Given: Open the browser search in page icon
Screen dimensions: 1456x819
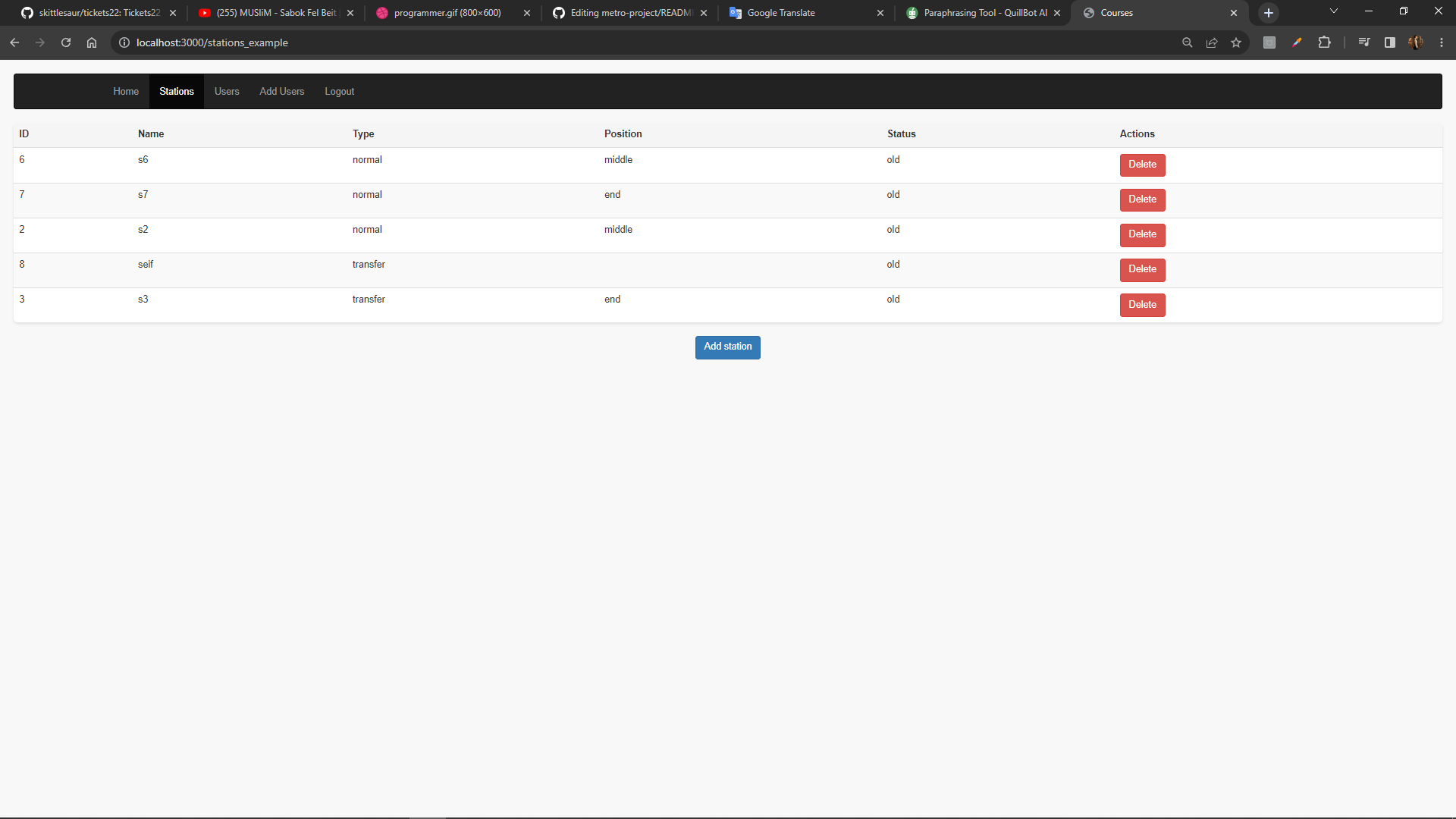Looking at the screenshot, I should [x=1188, y=42].
